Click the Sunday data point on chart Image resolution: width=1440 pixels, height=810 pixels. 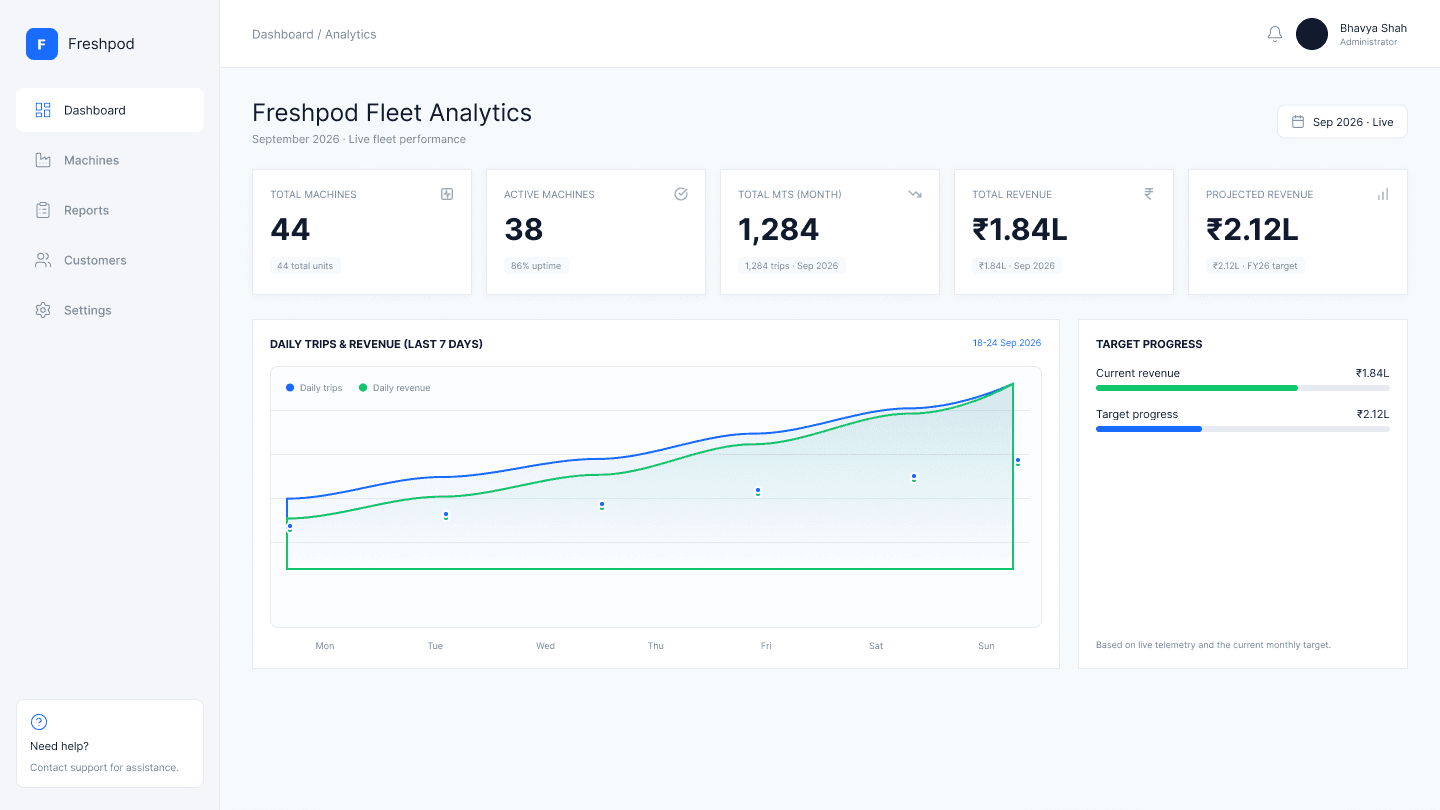pos(1018,461)
